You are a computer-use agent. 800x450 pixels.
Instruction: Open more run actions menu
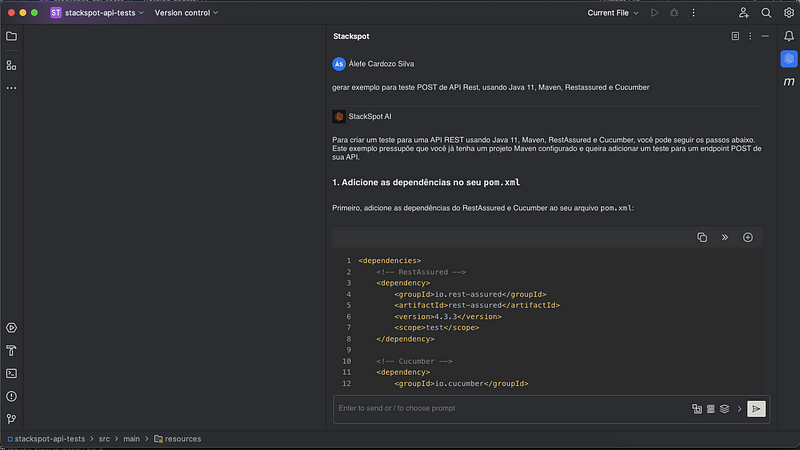[693, 13]
